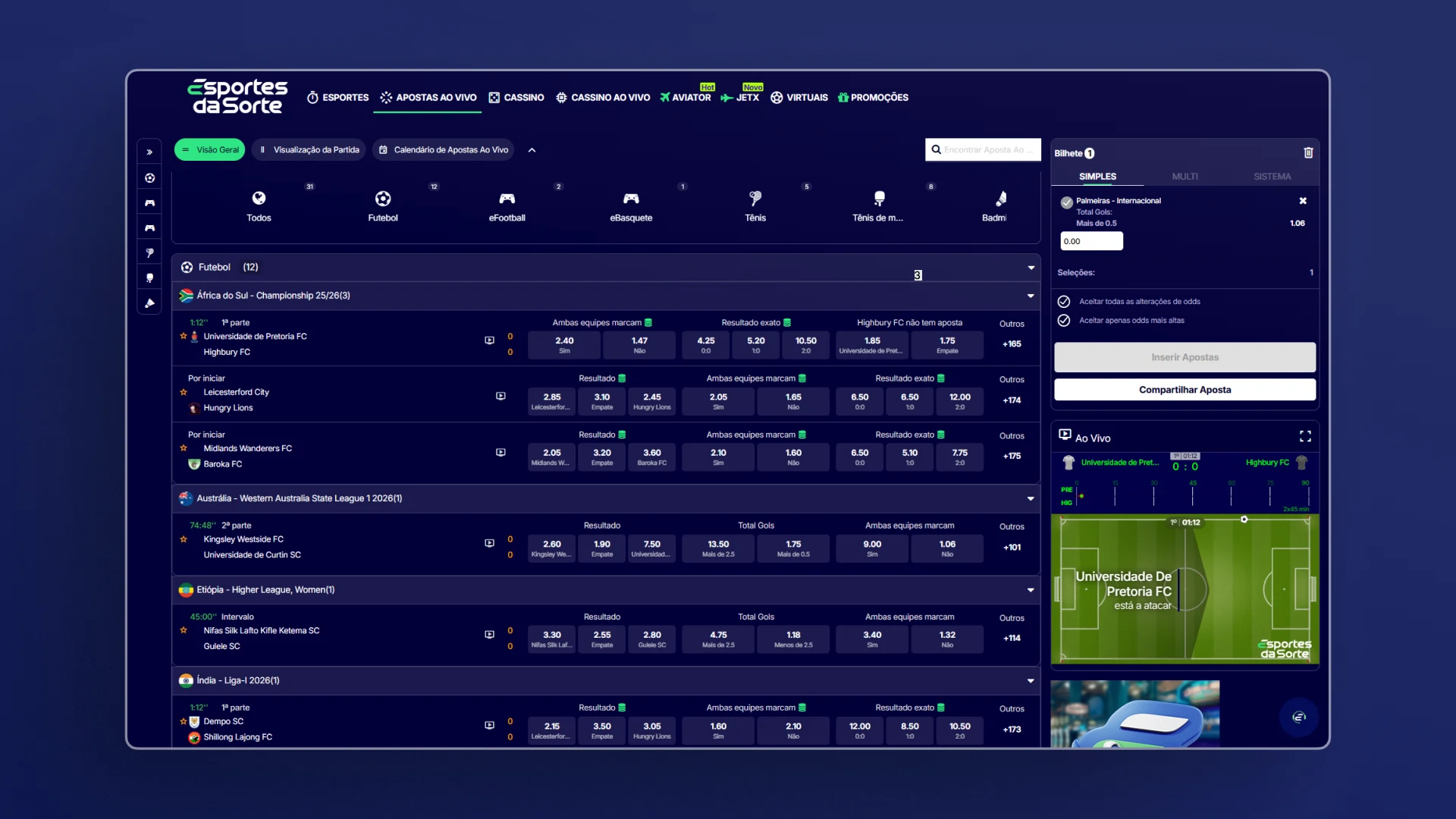Viewport: 1456px width, 819px height.
Task: Click Inserir Apostas button
Action: 1185,357
